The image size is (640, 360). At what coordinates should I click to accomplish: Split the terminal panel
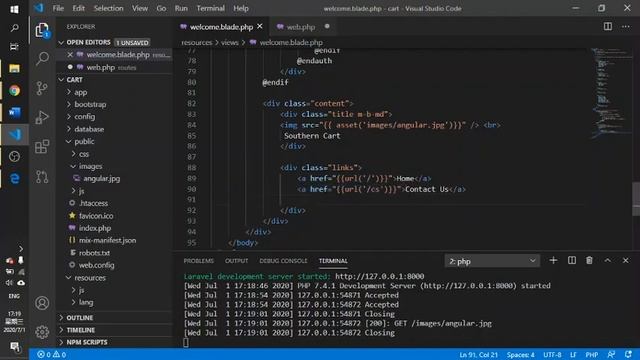(572, 260)
